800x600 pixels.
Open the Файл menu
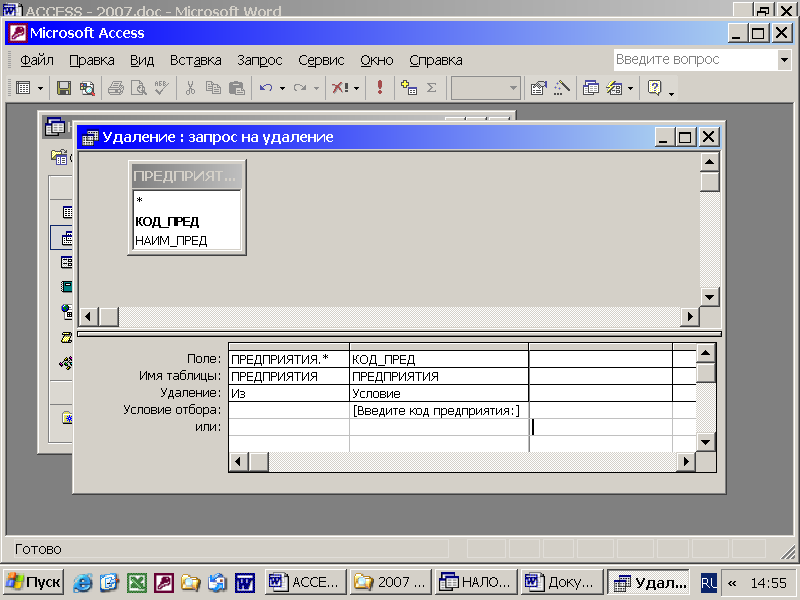(x=37, y=60)
